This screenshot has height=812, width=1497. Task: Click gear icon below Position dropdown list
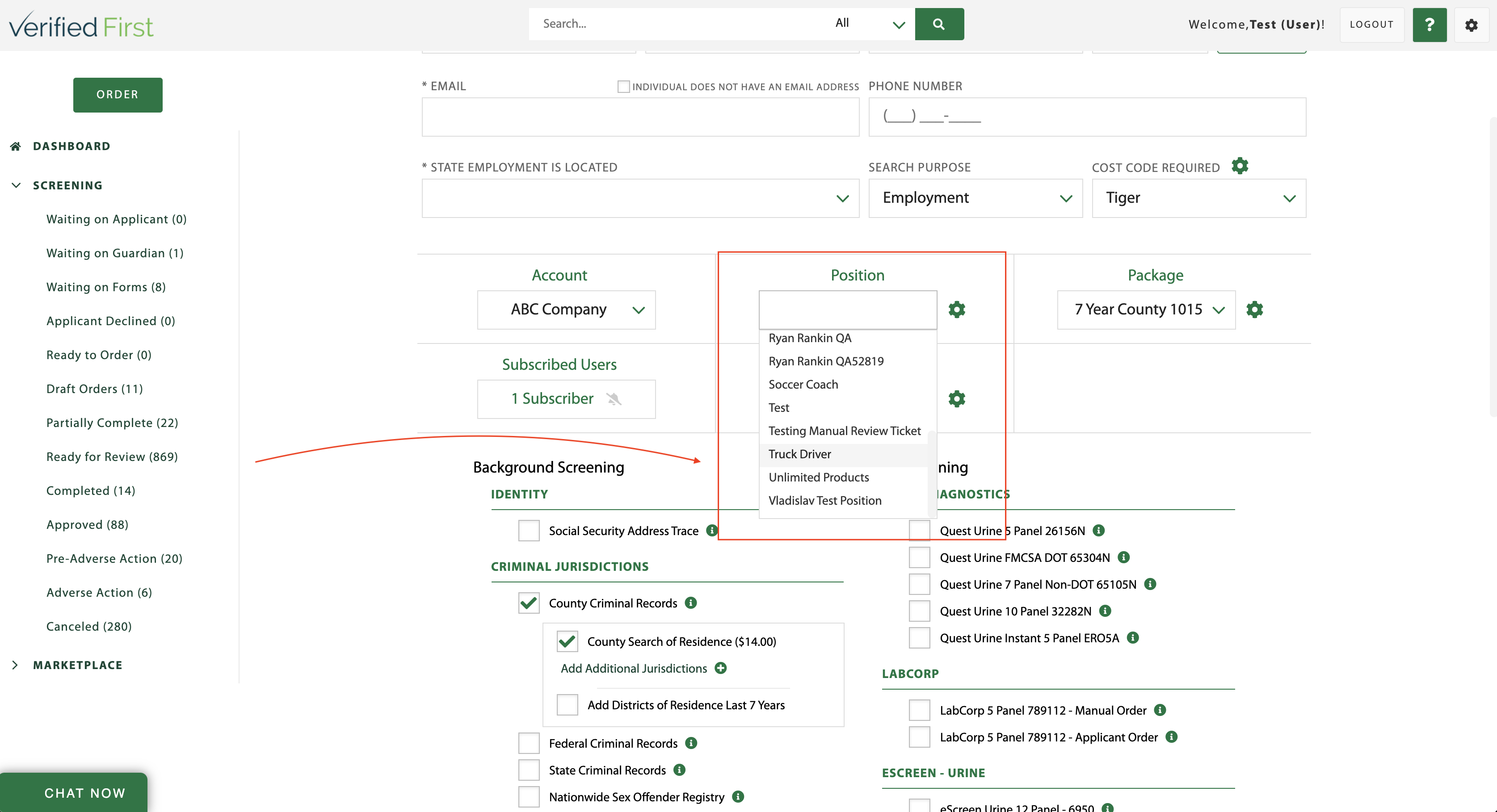[x=957, y=398]
